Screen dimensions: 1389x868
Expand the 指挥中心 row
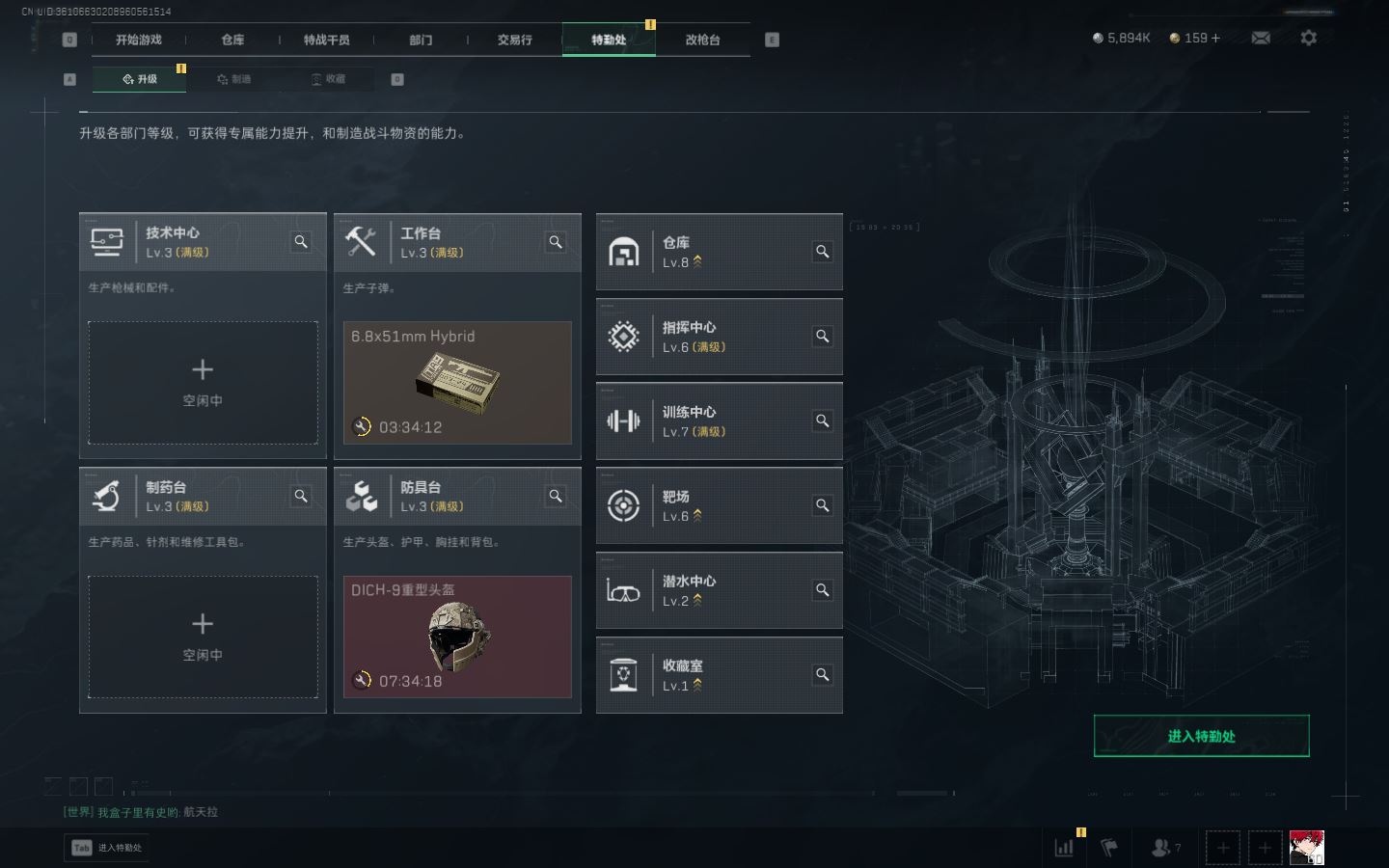tap(720, 337)
